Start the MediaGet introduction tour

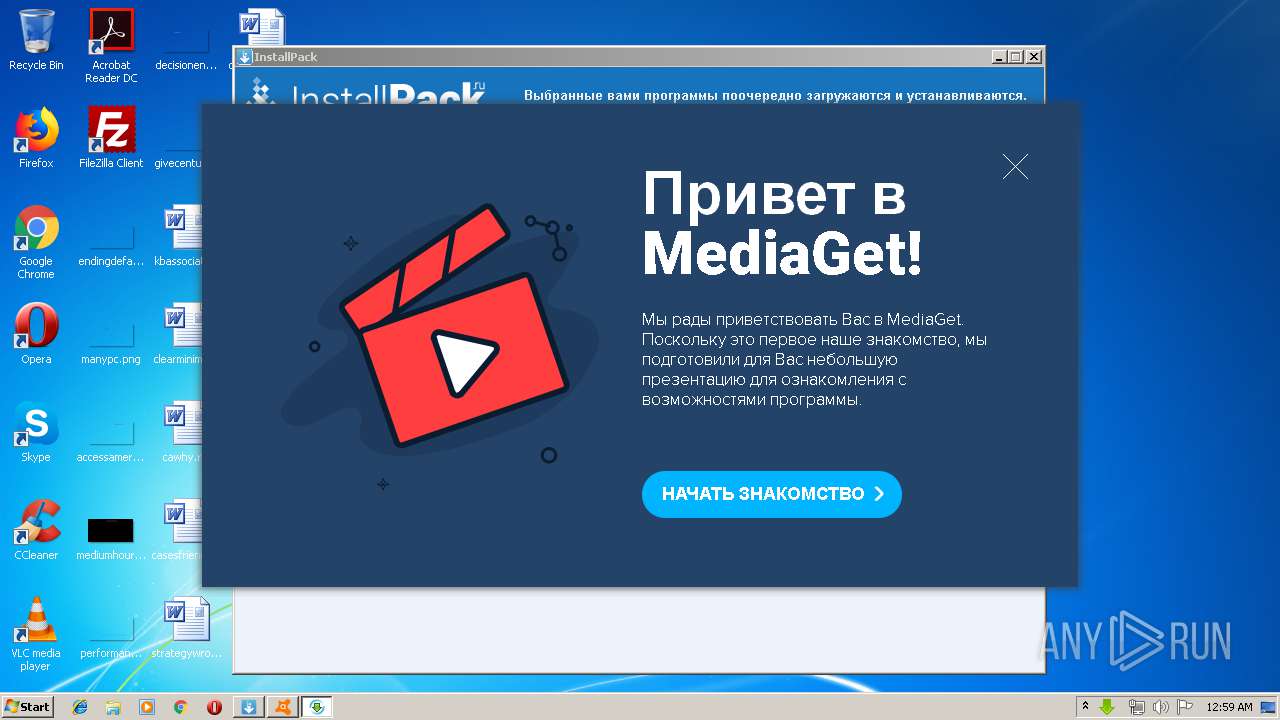[771, 494]
